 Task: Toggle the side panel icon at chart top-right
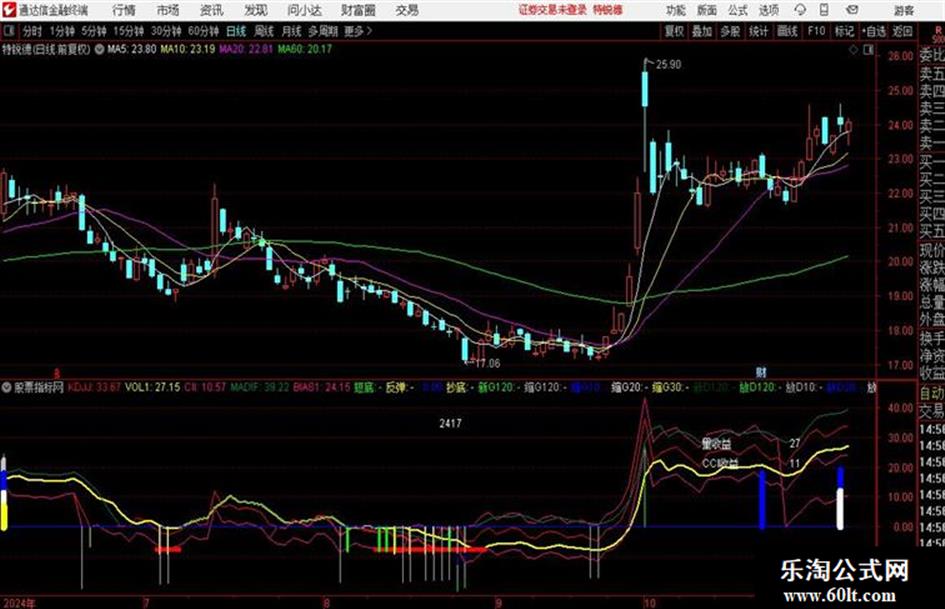click(x=868, y=51)
